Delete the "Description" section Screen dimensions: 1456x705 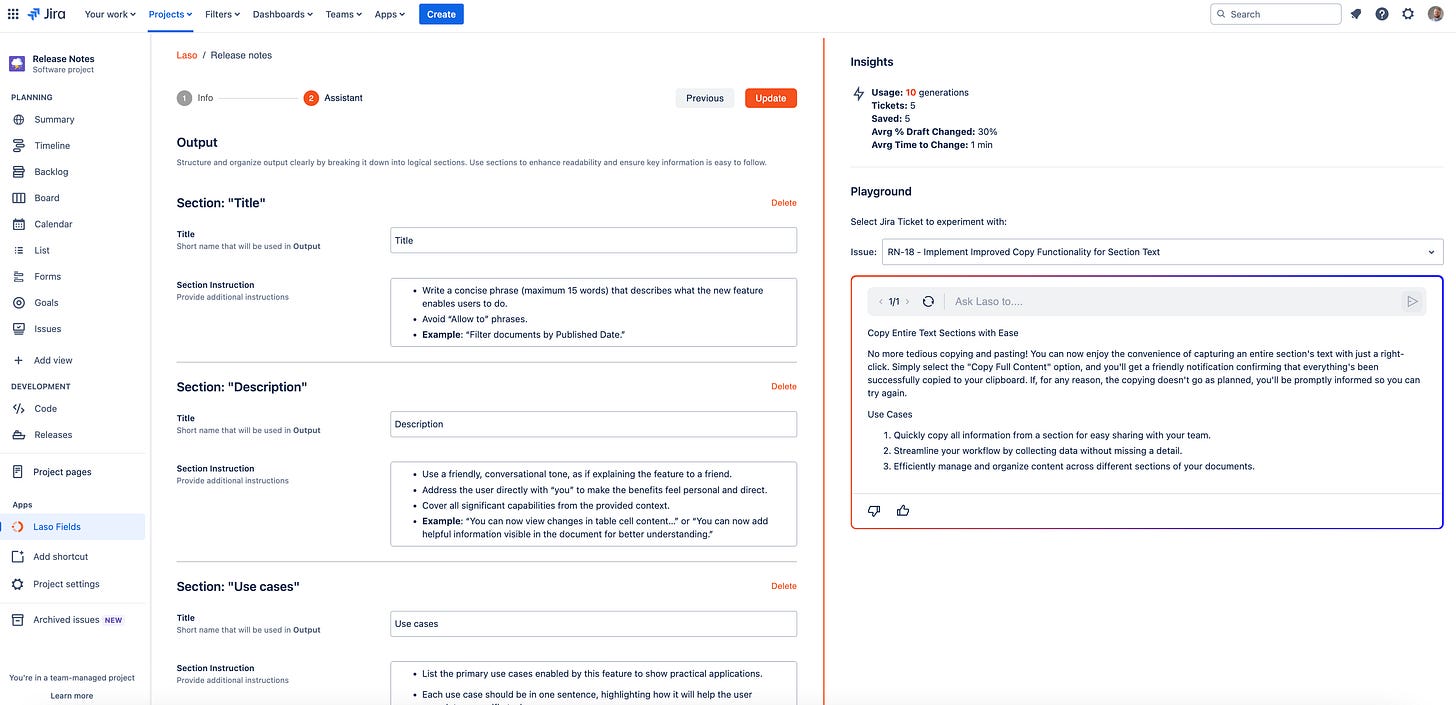tap(784, 386)
